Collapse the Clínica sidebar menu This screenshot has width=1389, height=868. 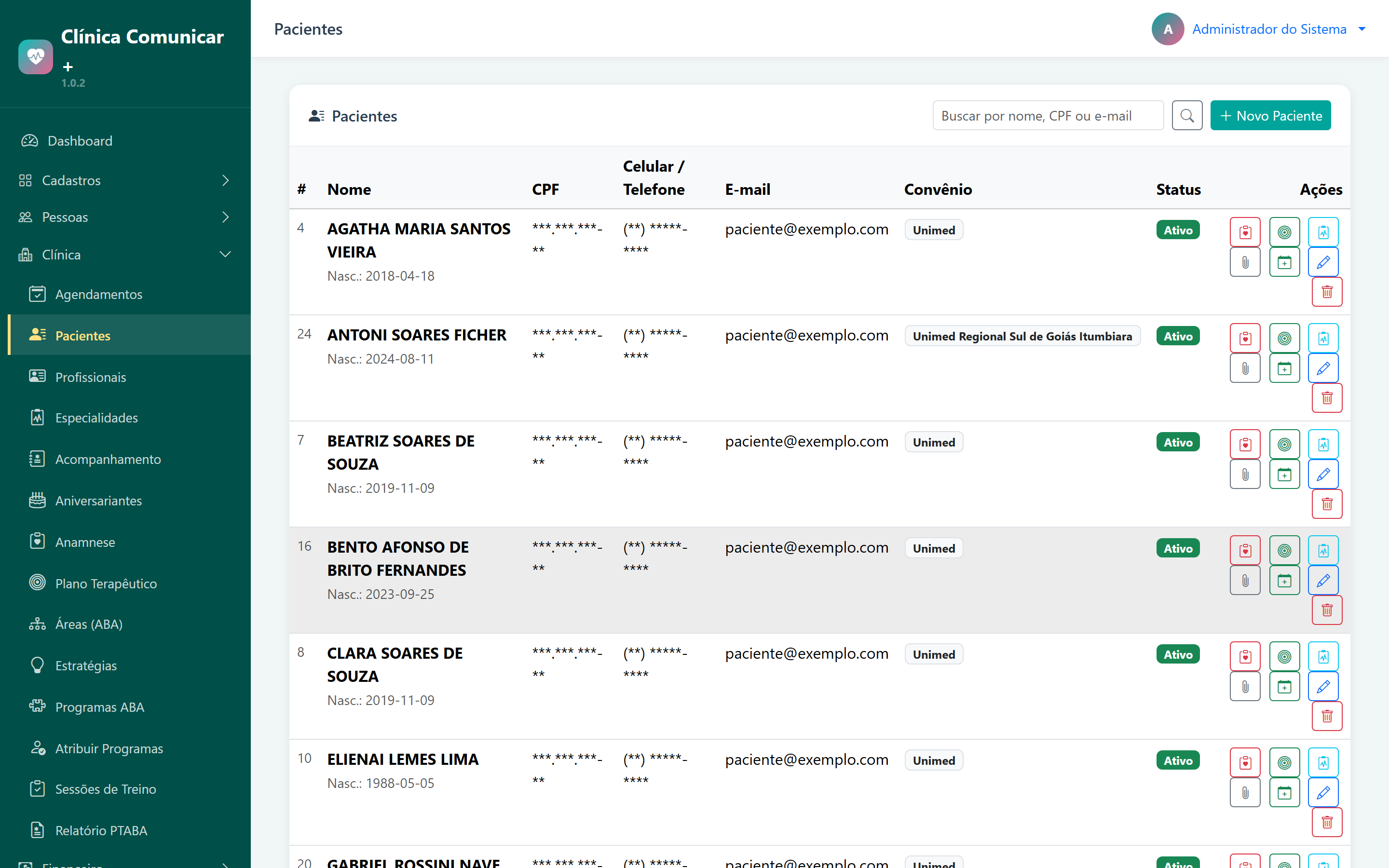coord(125,254)
